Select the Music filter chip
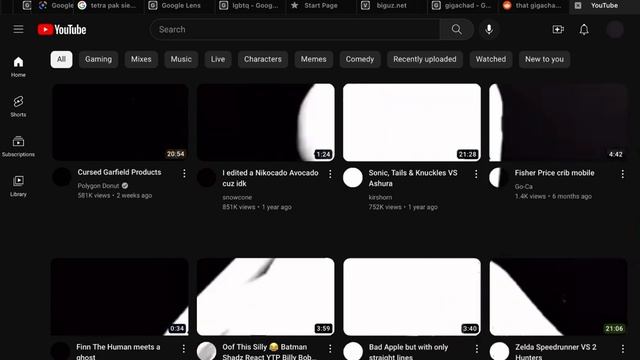The height and width of the screenshot is (360, 640). pos(181,59)
